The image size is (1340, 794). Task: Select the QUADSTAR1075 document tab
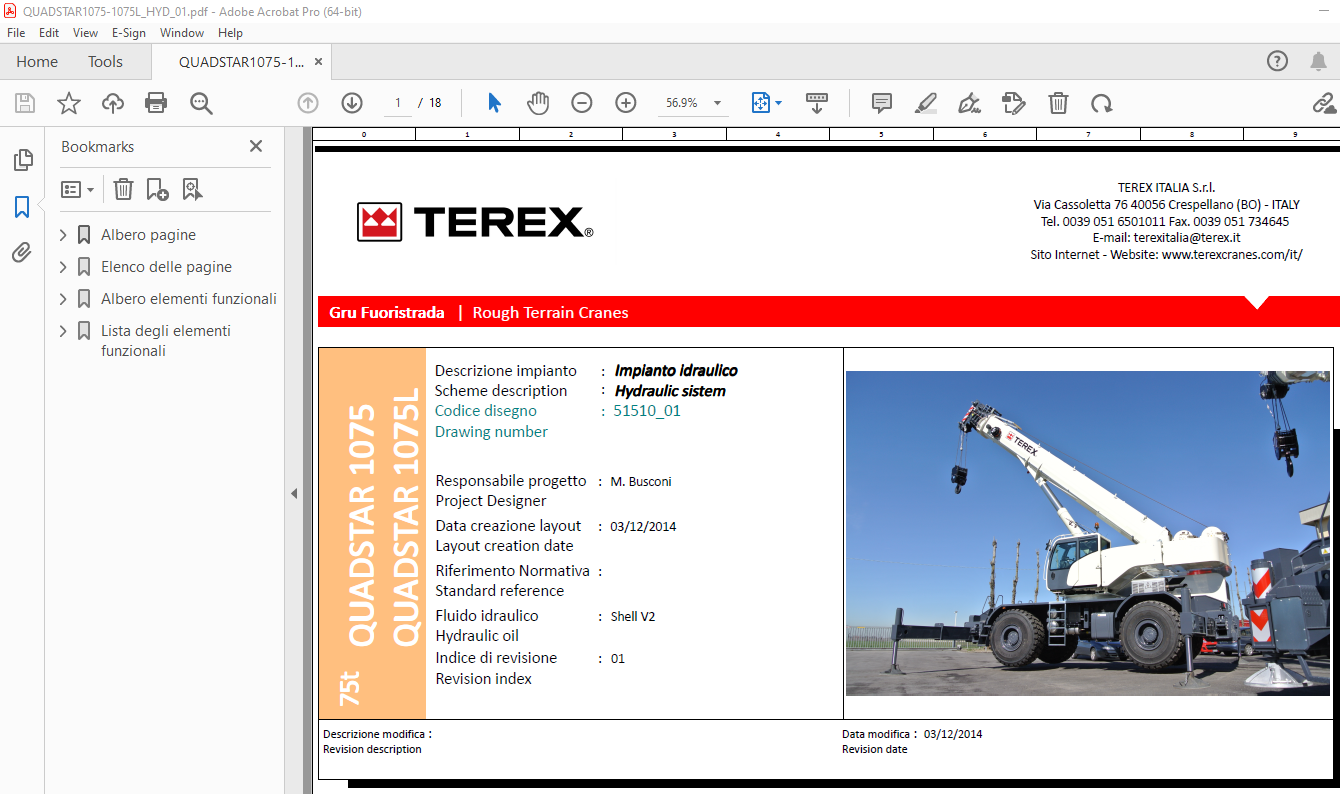(x=241, y=61)
